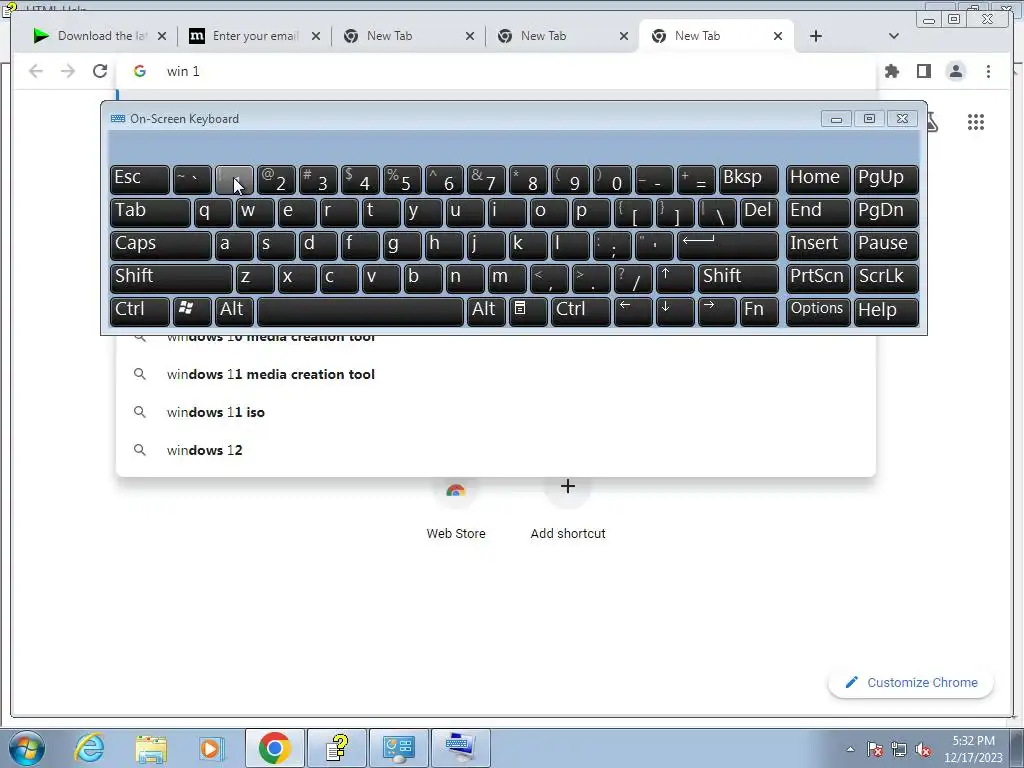Click the Chrome back arrow

[35, 71]
